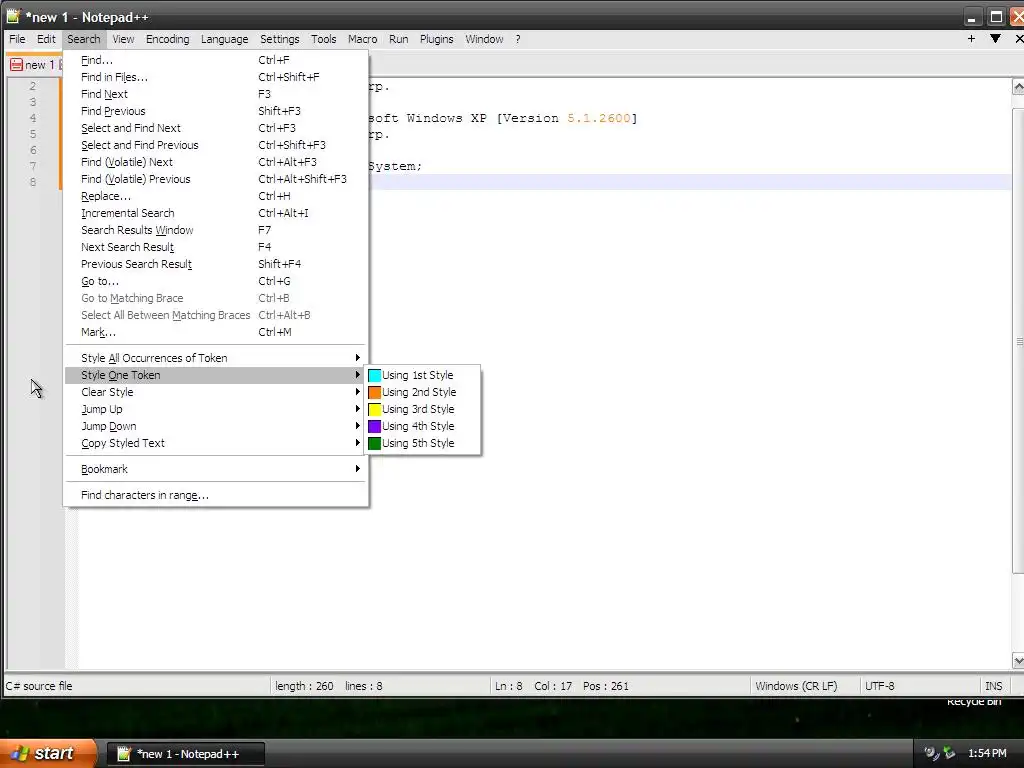The width and height of the screenshot is (1024, 768).
Task: Switch to the new 1 document tab
Action: (34, 65)
